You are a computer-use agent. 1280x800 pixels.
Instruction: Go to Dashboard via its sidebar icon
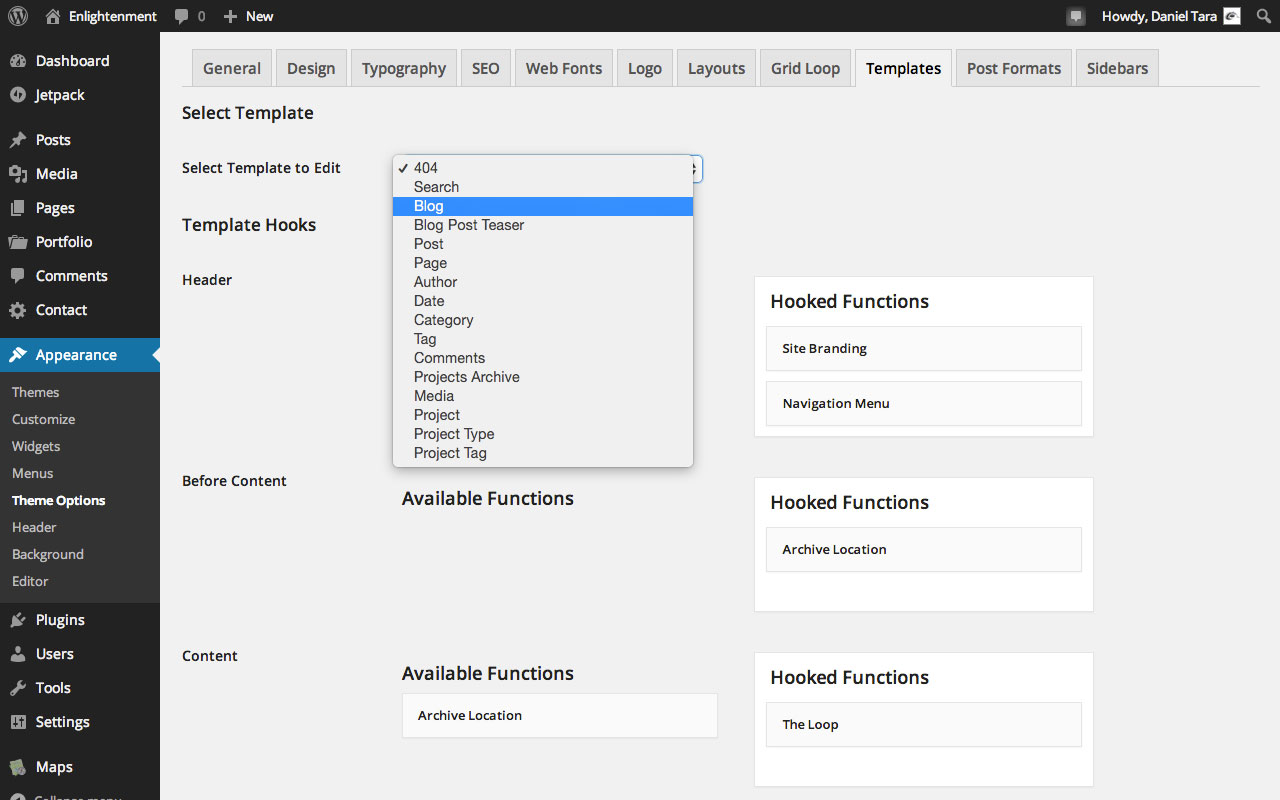tap(18, 61)
